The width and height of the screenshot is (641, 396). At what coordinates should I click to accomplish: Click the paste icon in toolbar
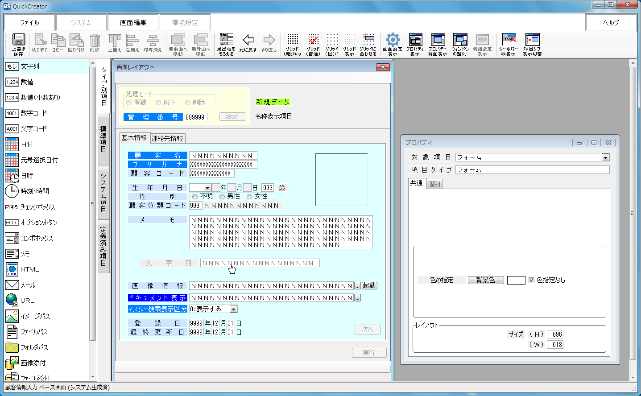tap(76, 43)
